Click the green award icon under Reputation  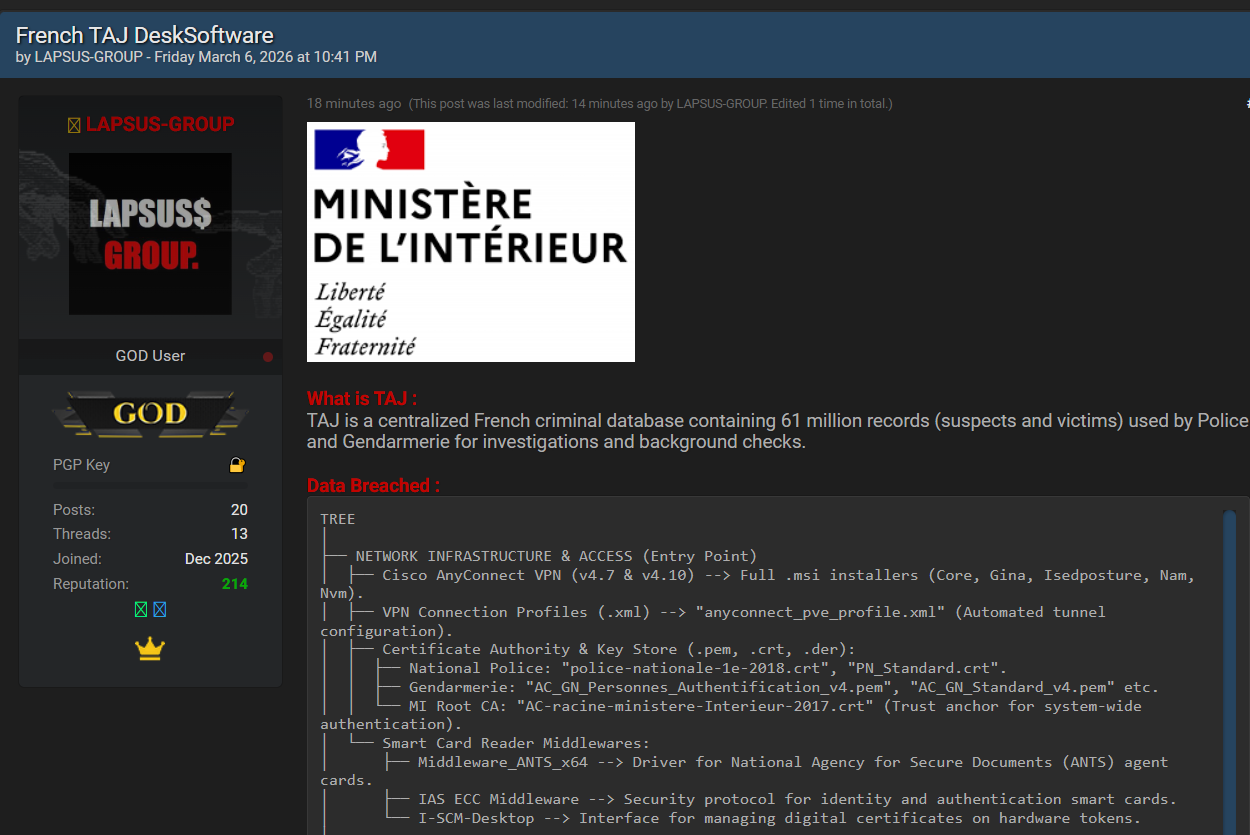pyautogui.click(x=141, y=609)
